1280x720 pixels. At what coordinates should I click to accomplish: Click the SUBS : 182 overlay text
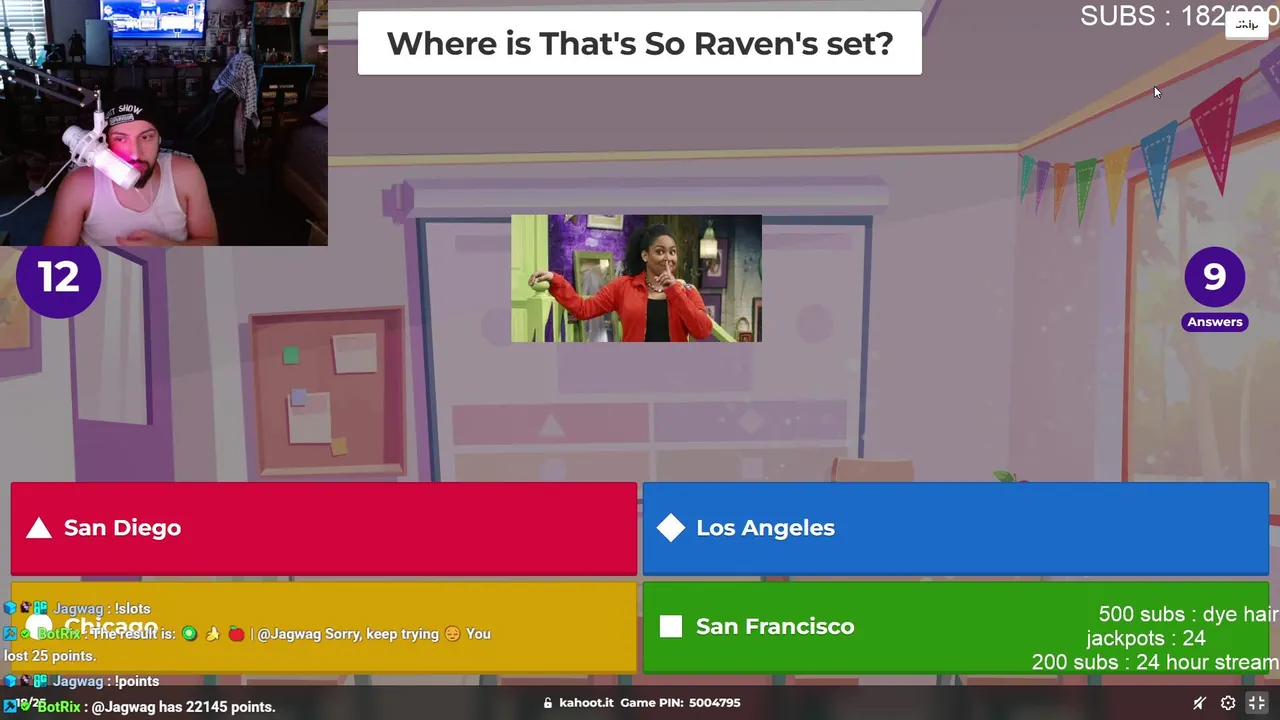(1178, 16)
